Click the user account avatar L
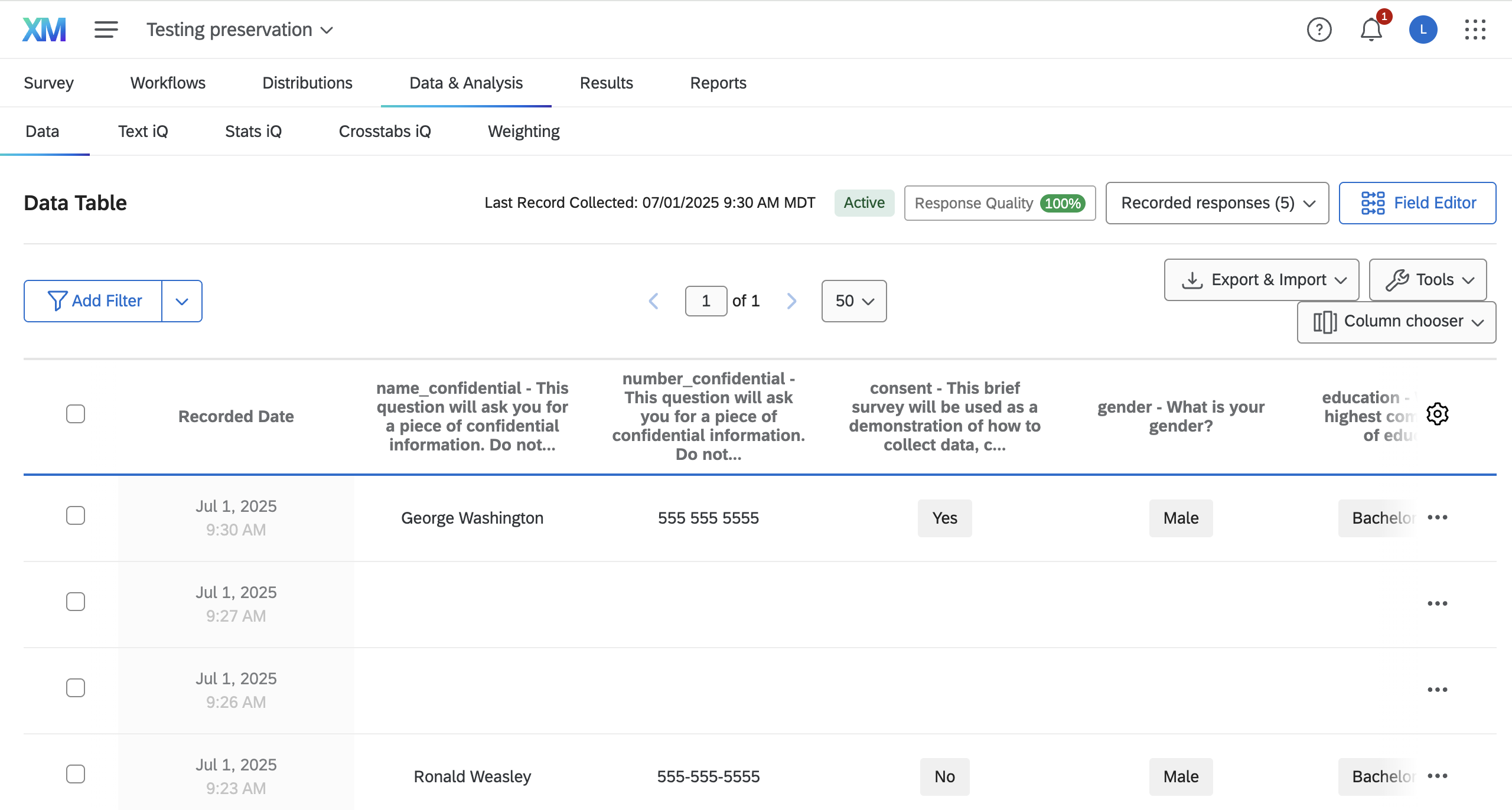 pyautogui.click(x=1423, y=30)
